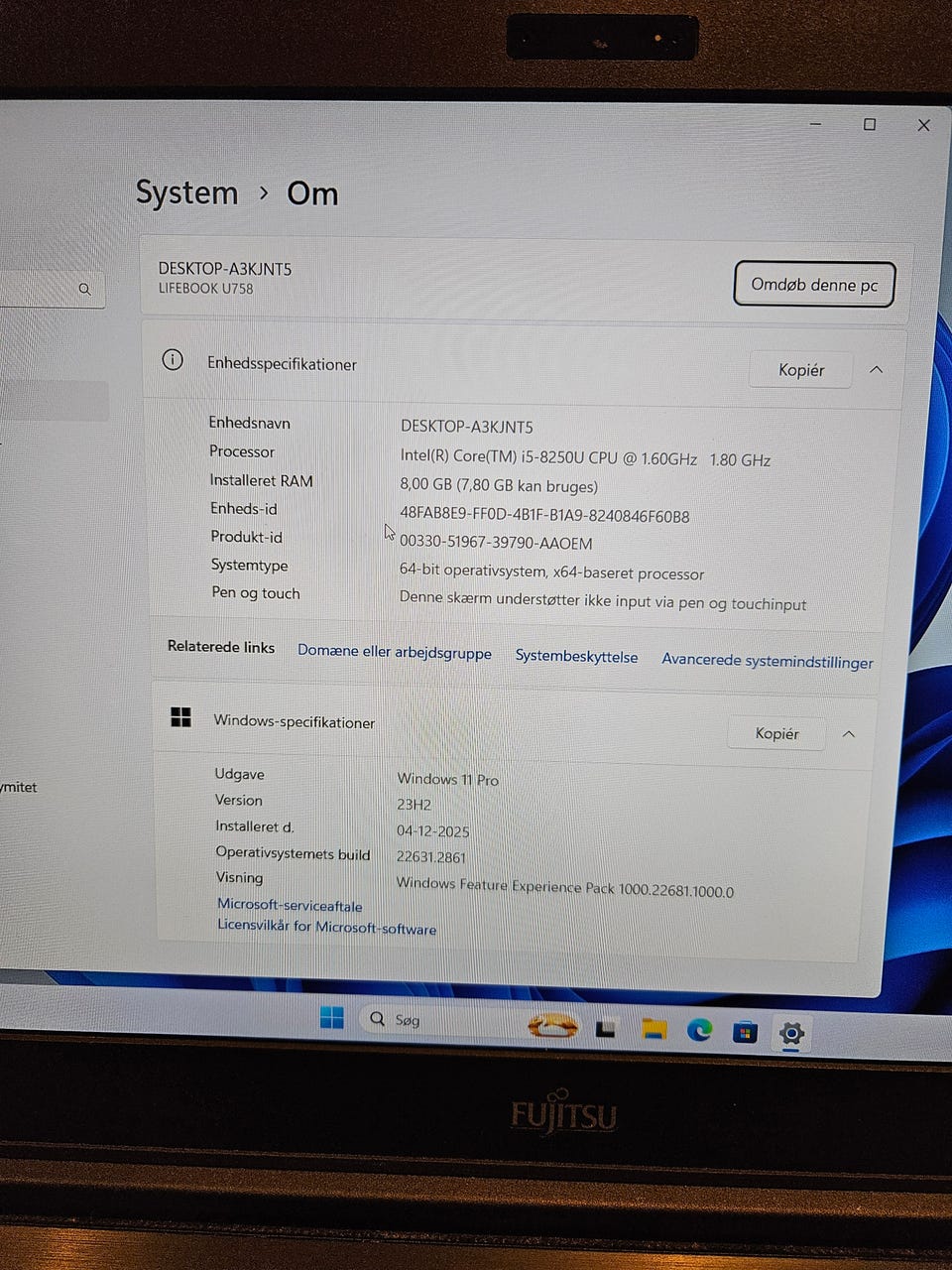Screen dimensions: 952x1270
Task: Click the Enheds-id value 48FAB8E9-FF0D-4B1F
Action: point(544,516)
